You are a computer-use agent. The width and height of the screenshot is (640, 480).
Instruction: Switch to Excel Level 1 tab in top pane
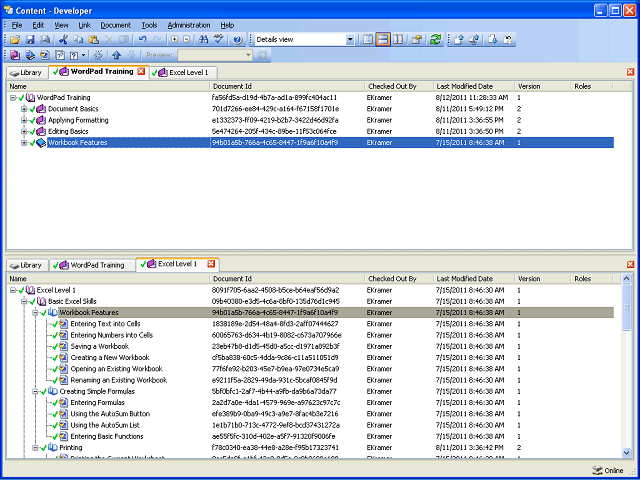pos(183,73)
